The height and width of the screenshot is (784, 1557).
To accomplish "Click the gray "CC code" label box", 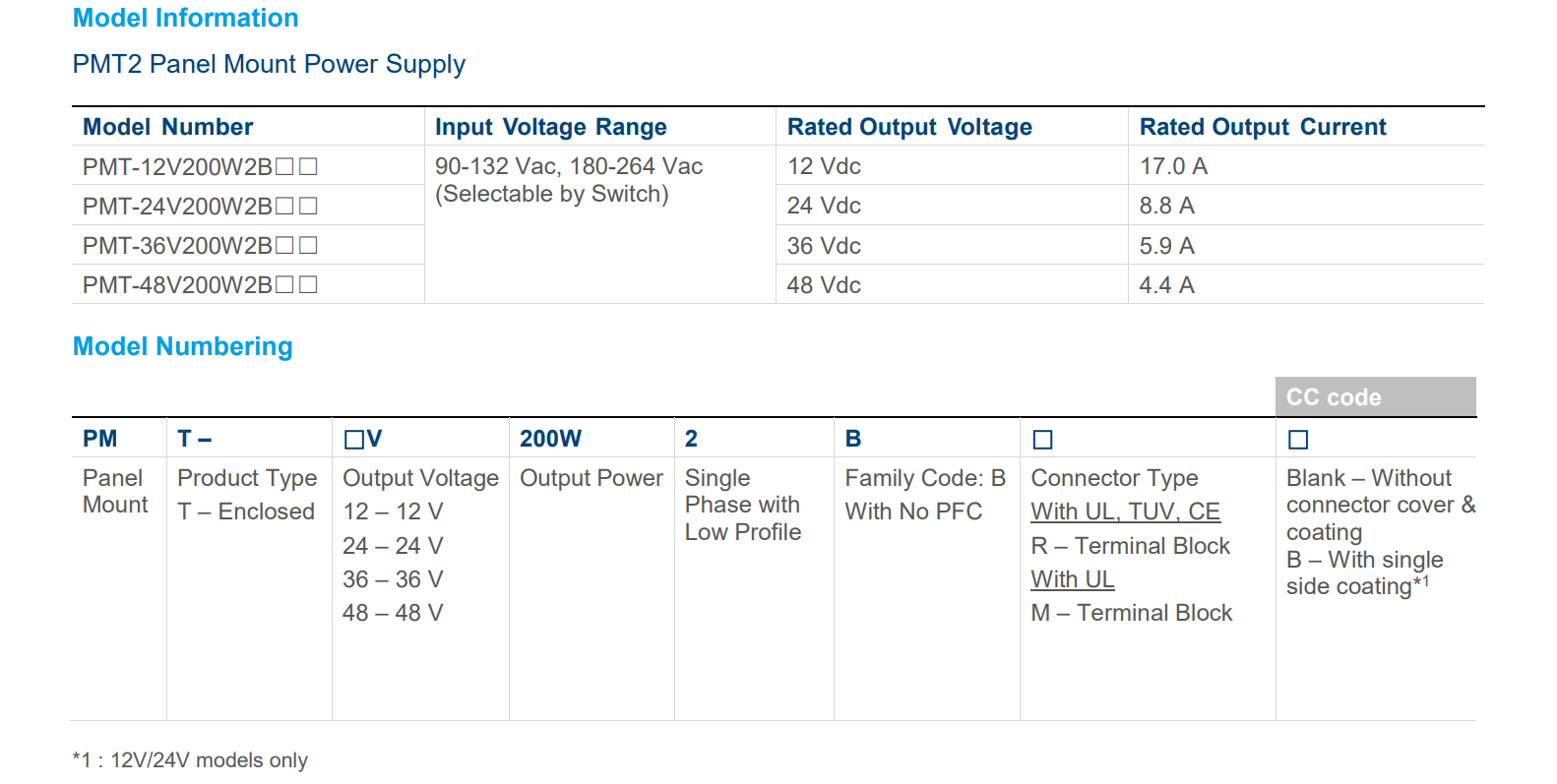I will pos(1375,396).
